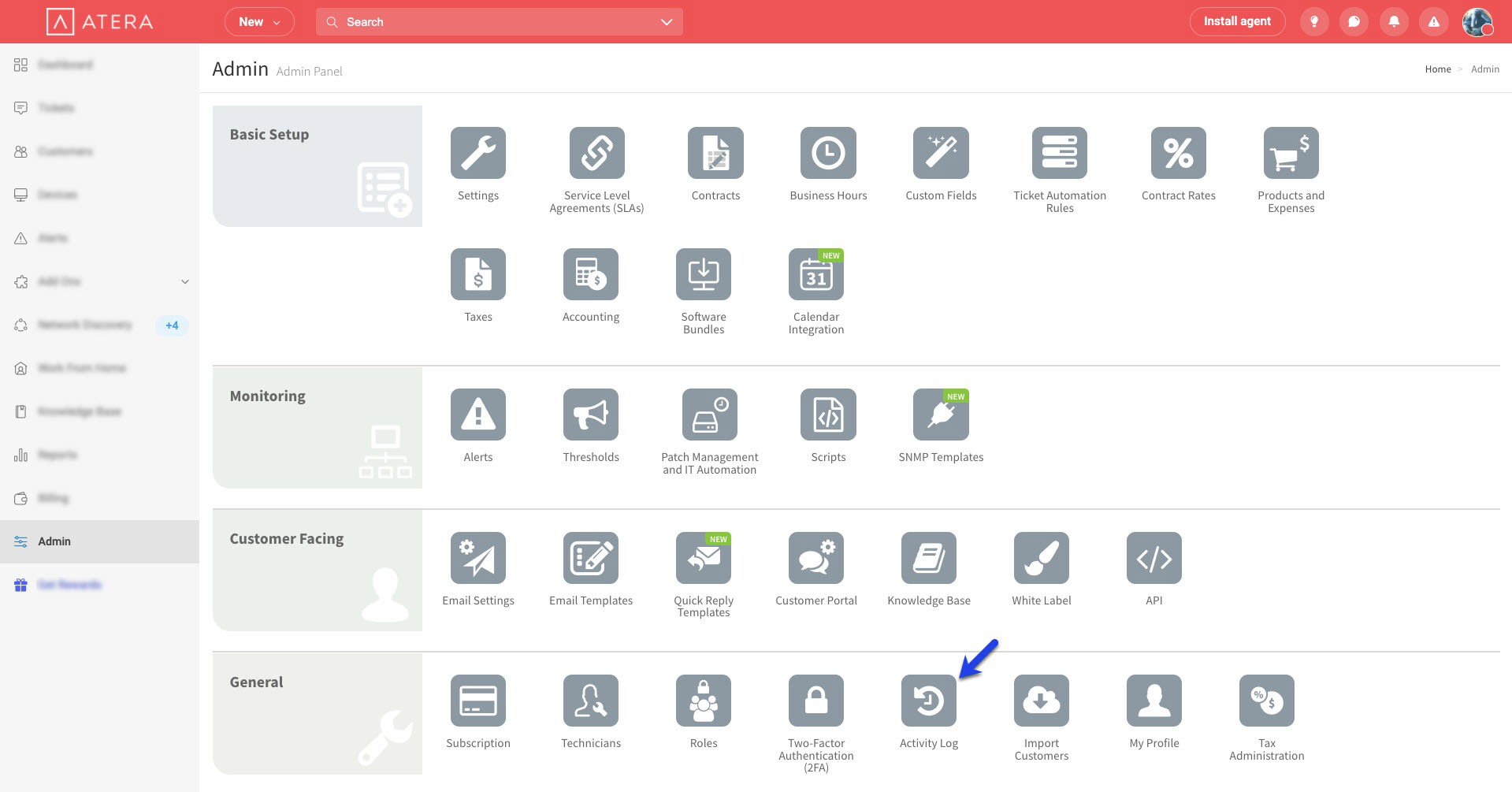Click the Business Hours label text
1512x792 pixels.
click(828, 195)
